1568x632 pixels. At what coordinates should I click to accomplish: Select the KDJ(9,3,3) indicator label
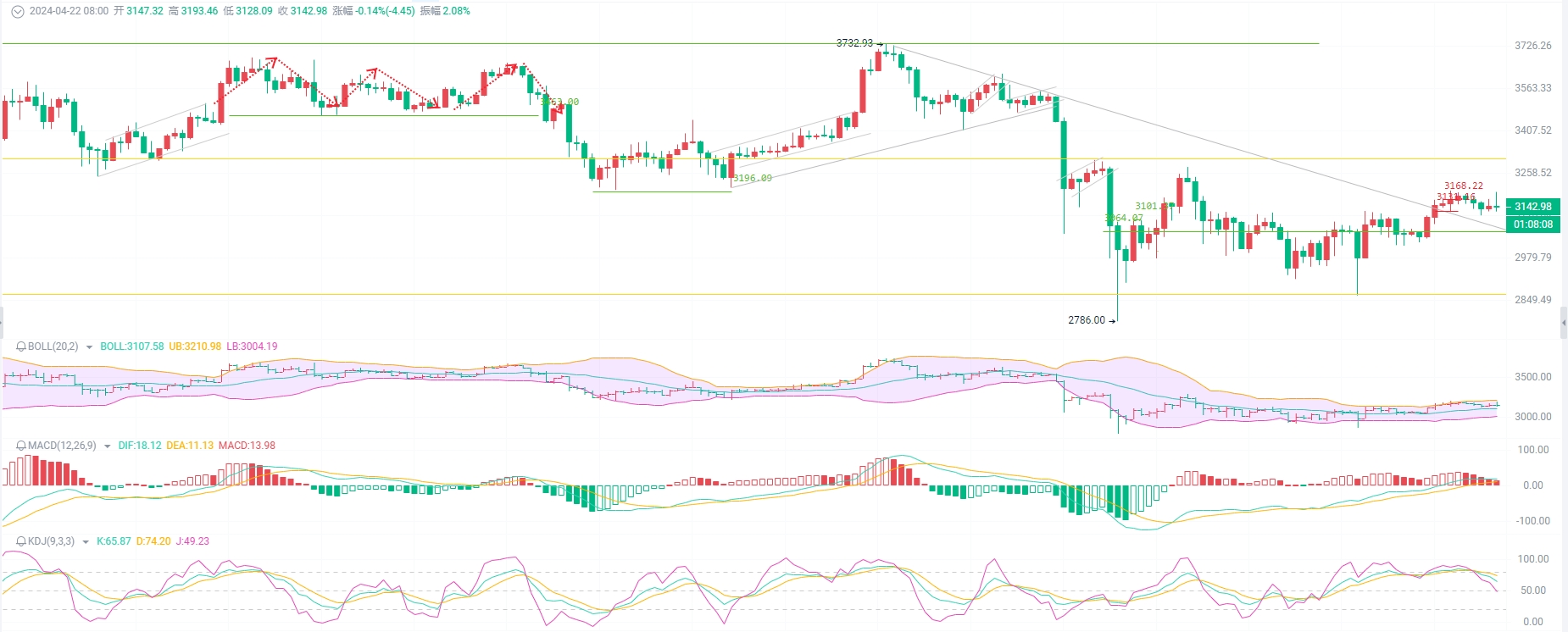[x=51, y=541]
